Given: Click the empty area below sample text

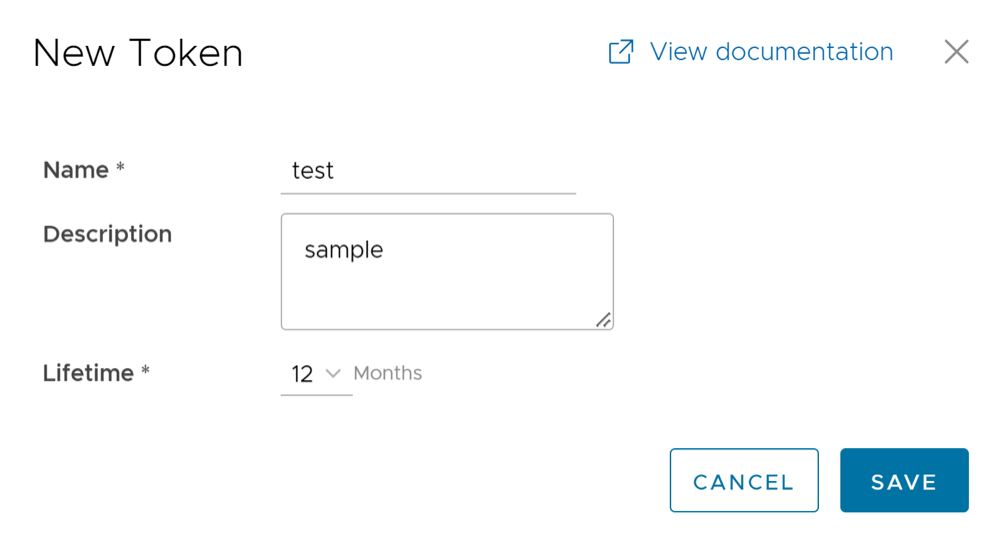Looking at the screenshot, I should (x=440, y=297).
